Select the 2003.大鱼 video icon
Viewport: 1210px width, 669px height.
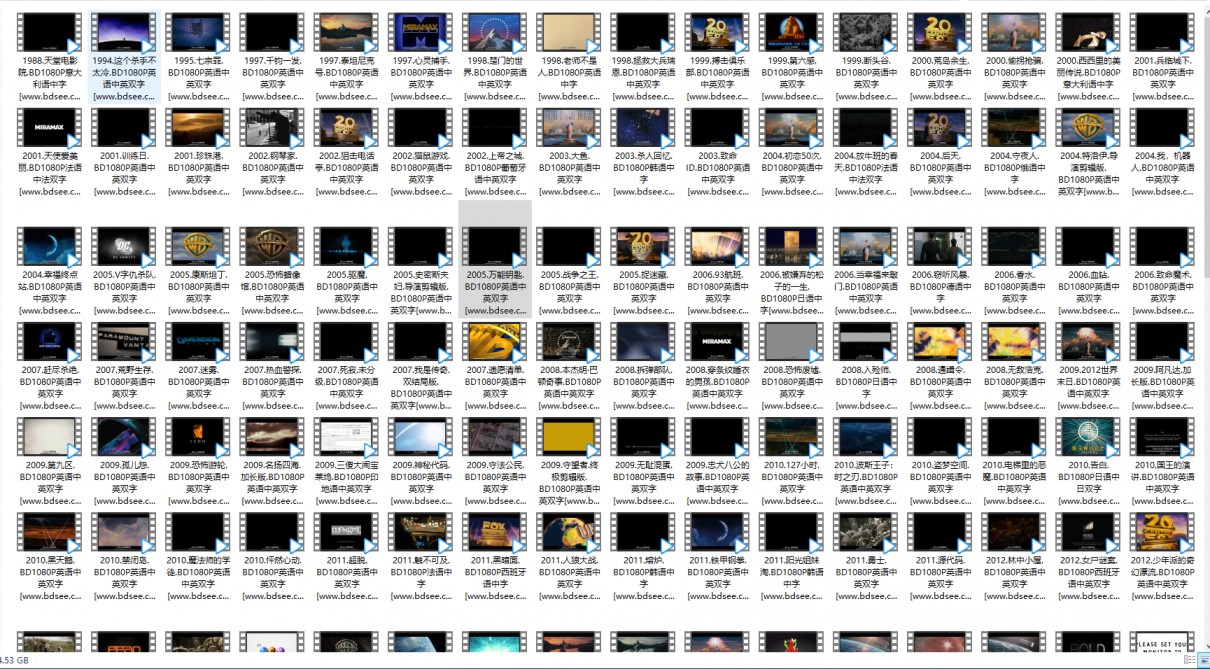569,128
